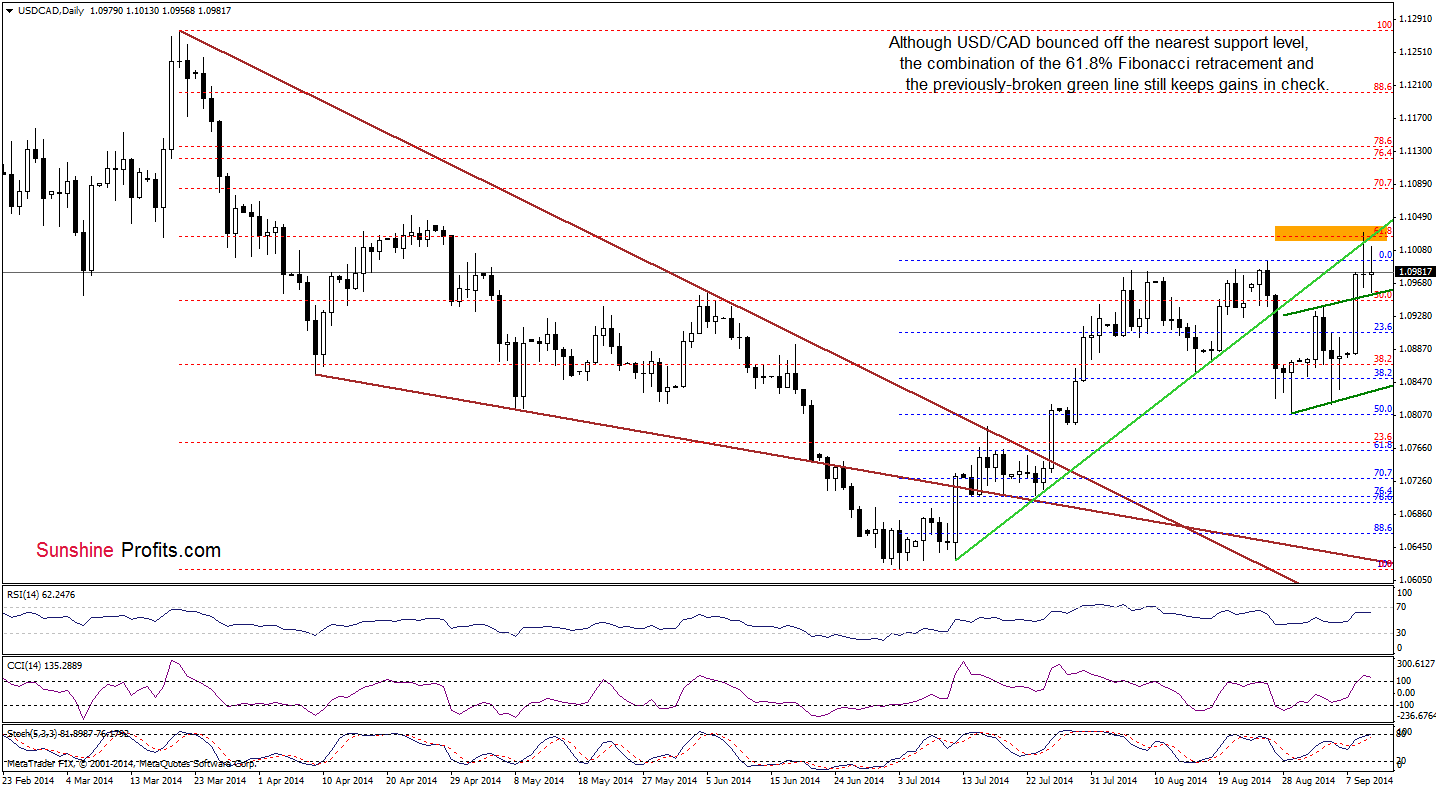Screen dimensions: 1436x789
Task: Click the 1.08870 price axis label
Action: pos(1413,349)
